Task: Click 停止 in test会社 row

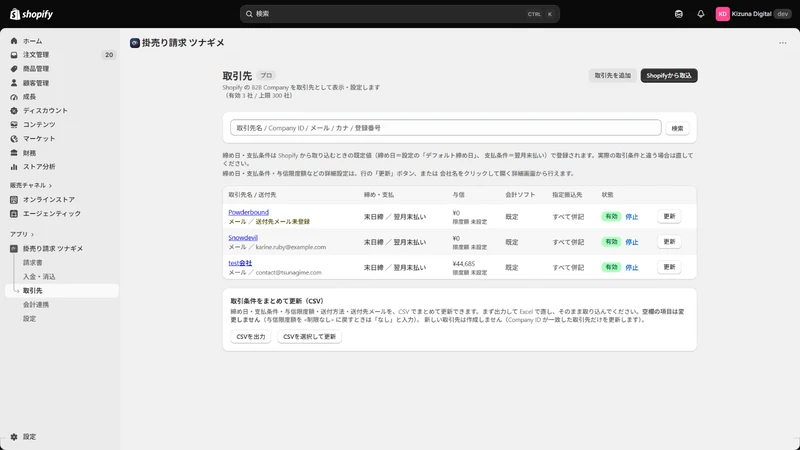Action: click(632, 267)
